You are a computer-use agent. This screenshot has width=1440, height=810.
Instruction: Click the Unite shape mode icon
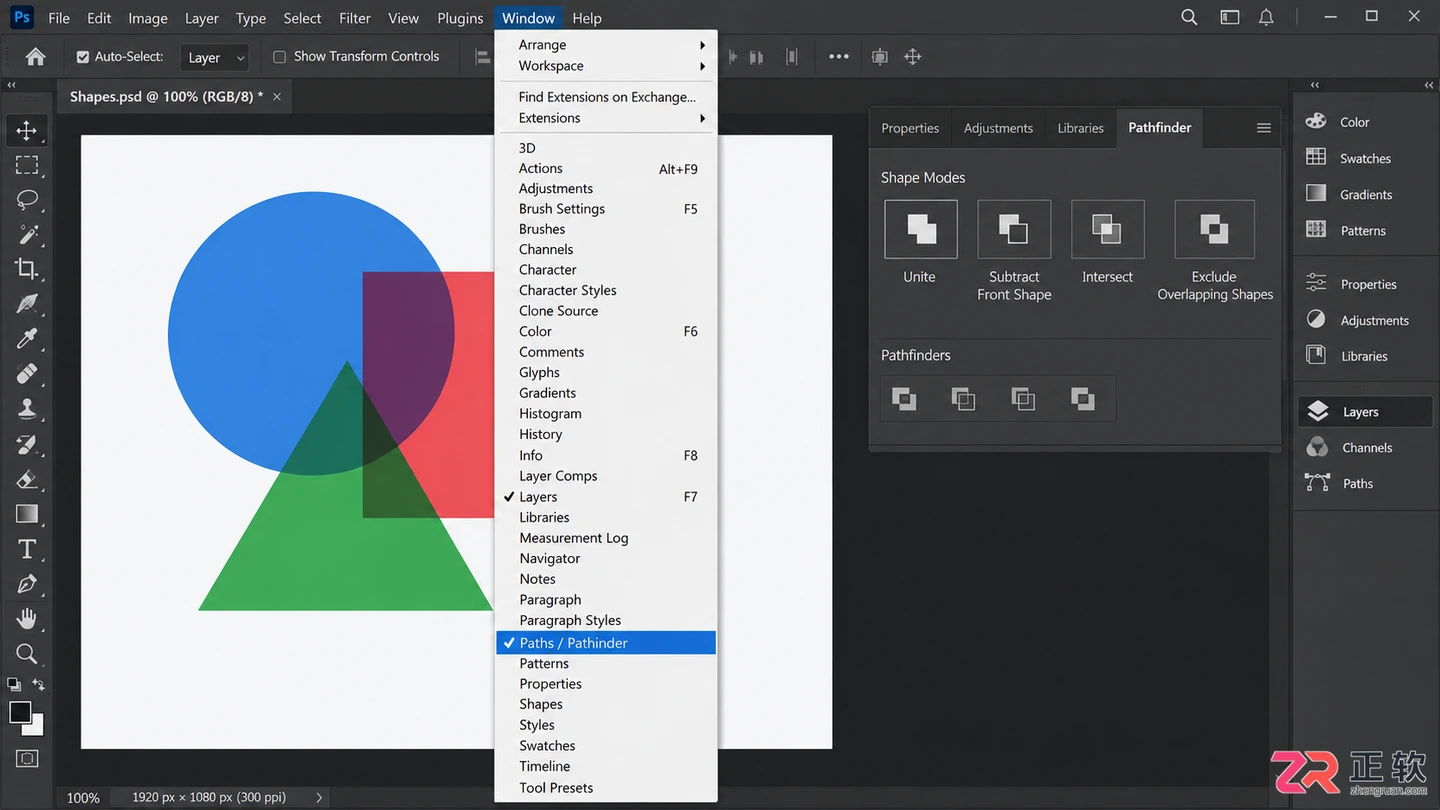click(921, 229)
